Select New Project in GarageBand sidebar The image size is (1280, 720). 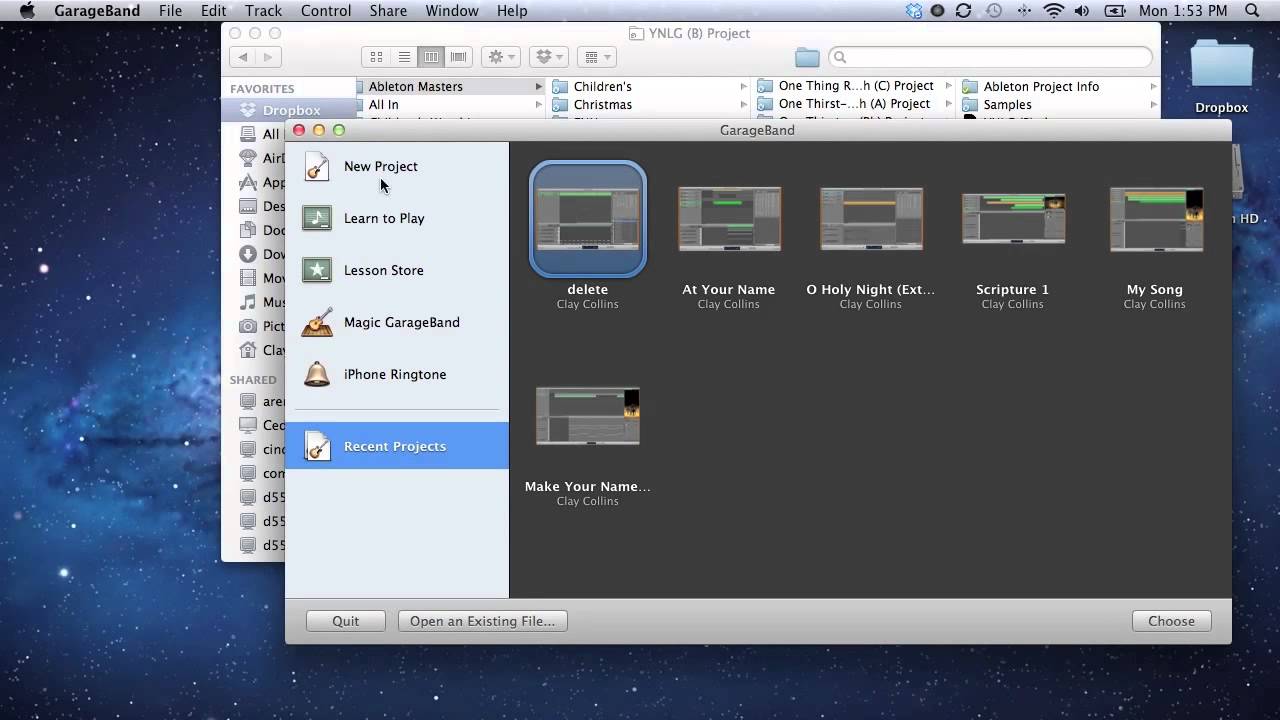pyautogui.click(x=397, y=166)
